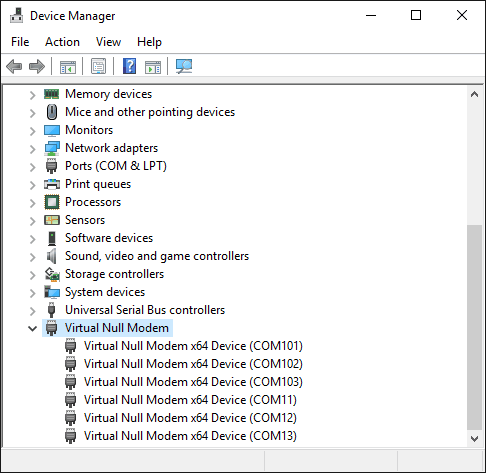Select Virtual Null Modem x64 Device (COM12)
Viewport: 486px width, 473px height.
tap(190, 418)
